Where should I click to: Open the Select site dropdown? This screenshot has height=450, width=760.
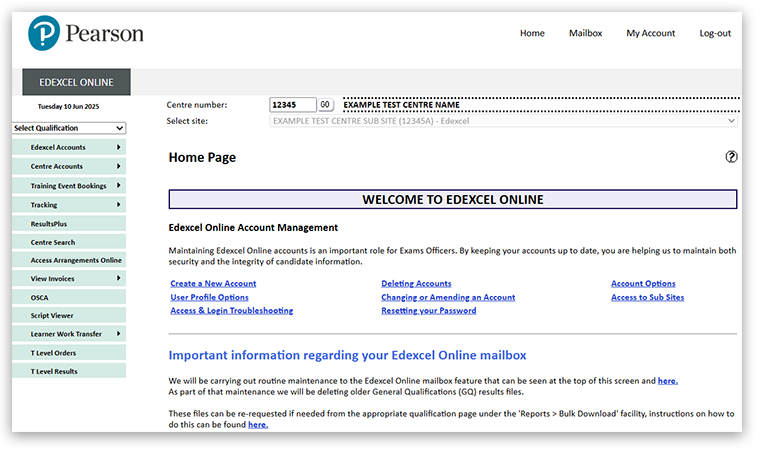[504, 121]
